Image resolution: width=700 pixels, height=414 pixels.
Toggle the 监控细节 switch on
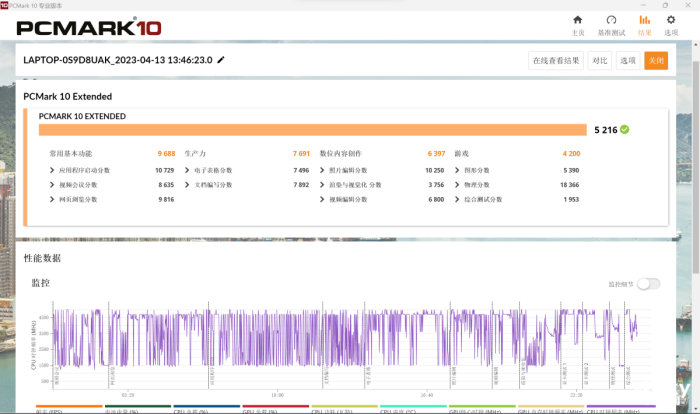648,284
